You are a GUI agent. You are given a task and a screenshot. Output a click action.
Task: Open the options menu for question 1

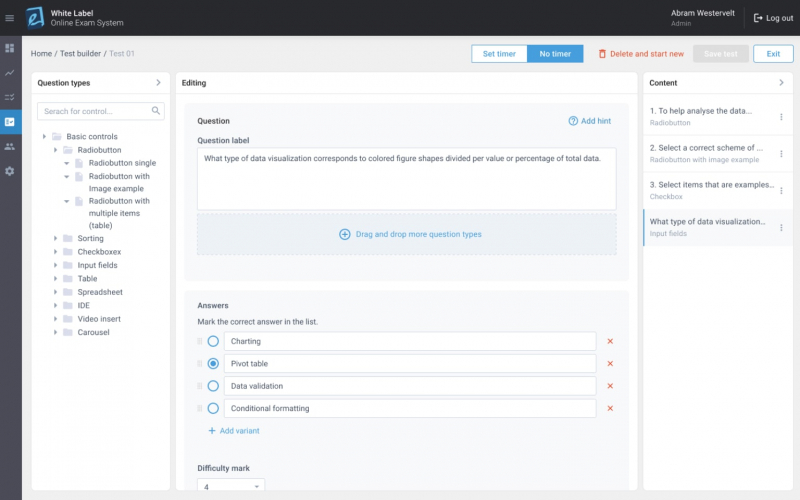coord(781,117)
